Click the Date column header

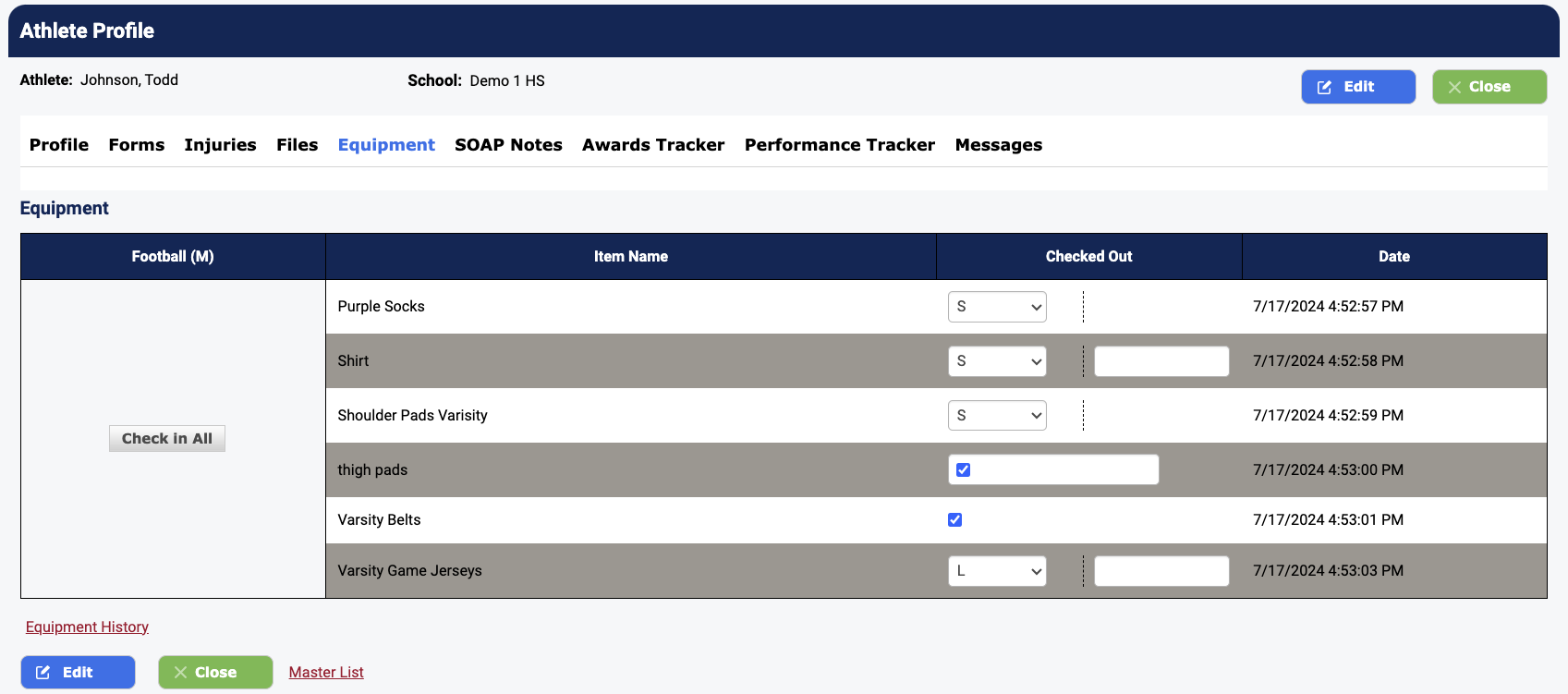pos(1394,257)
